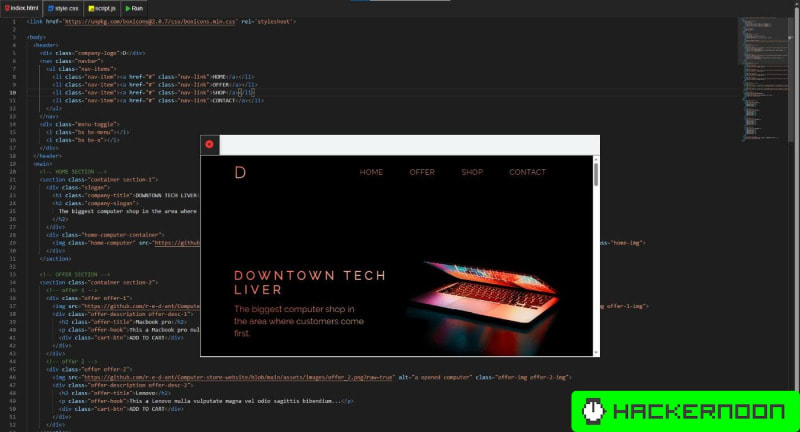Switch to the script.js tab
This screenshot has width=800, height=432.
pyautogui.click(x=106, y=7)
